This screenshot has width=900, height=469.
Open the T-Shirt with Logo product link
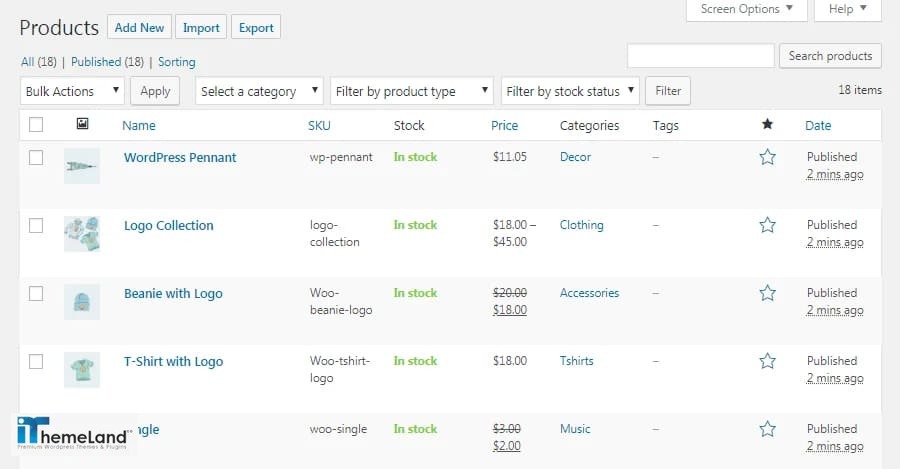coord(173,362)
